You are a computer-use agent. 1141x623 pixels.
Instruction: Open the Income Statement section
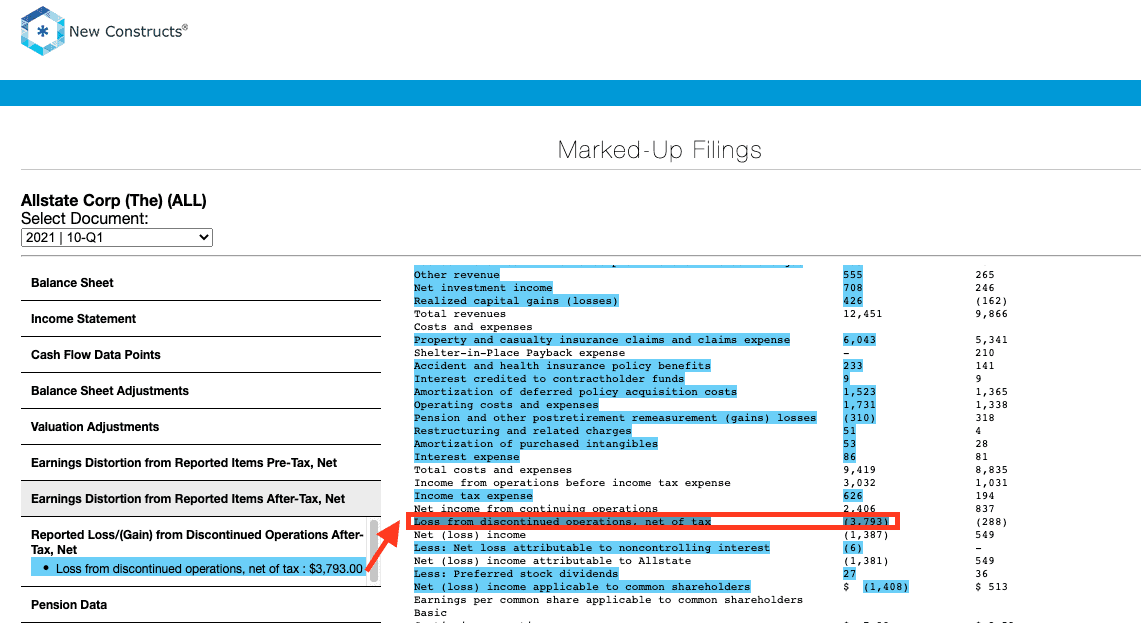click(x=201, y=319)
